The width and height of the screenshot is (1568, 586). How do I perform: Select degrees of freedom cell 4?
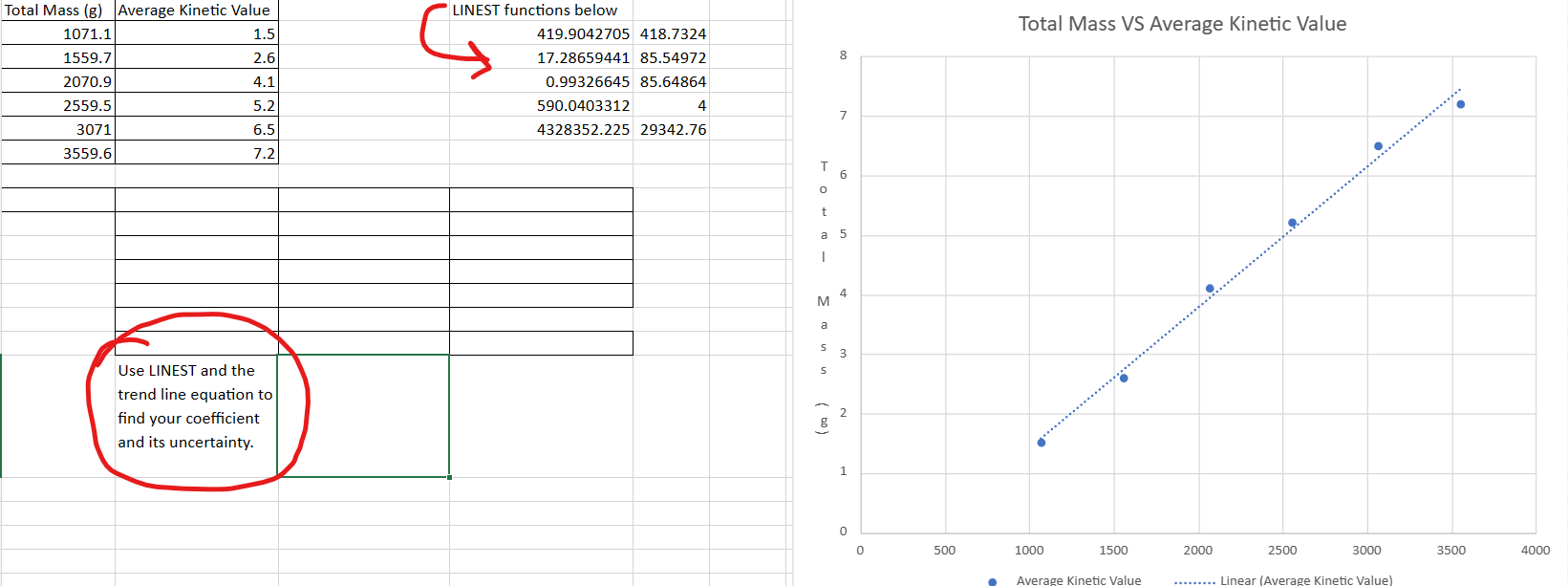(671, 105)
